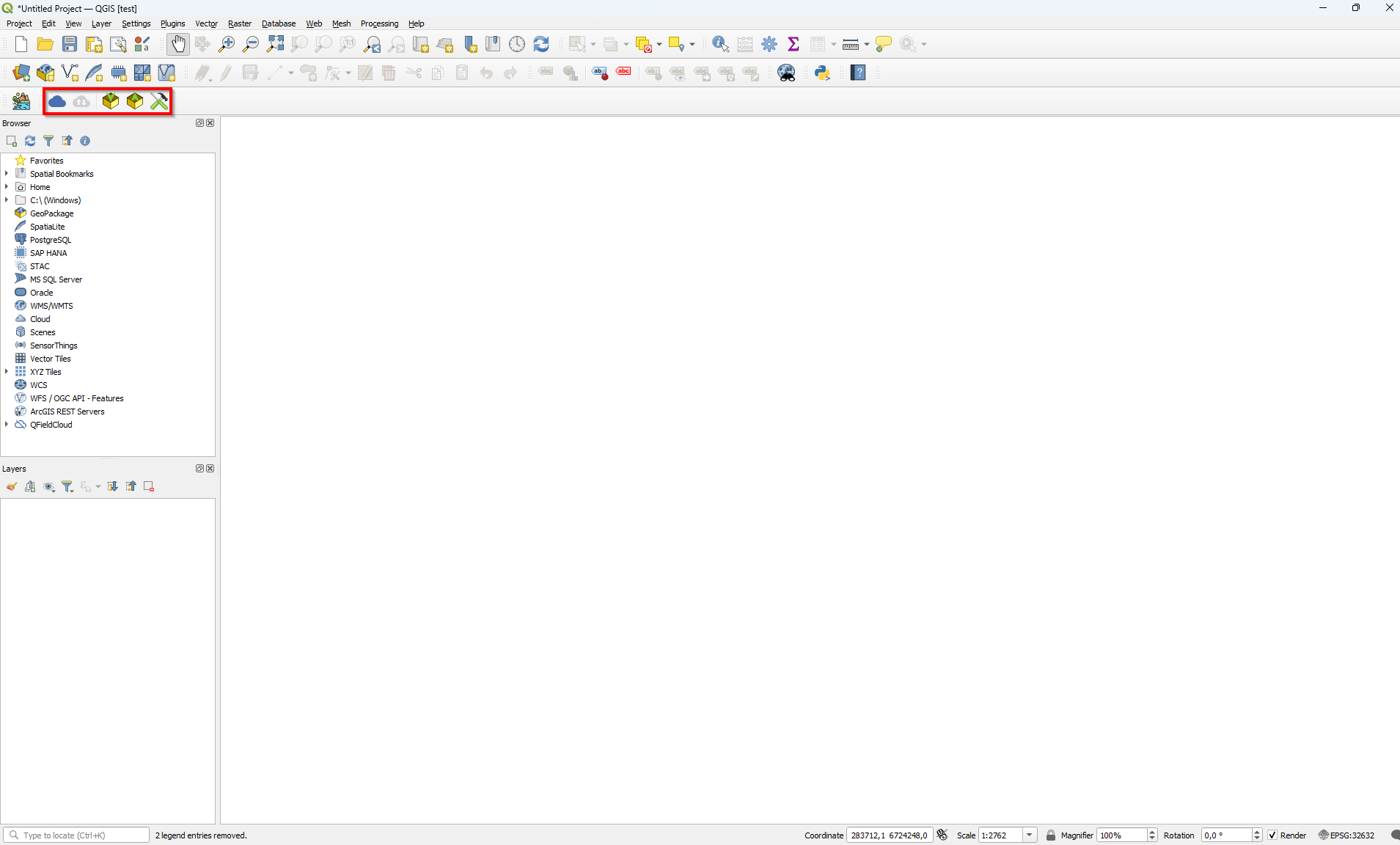Open the Python Console icon
The height and width of the screenshot is (845, 1400).
coord(822,73)
